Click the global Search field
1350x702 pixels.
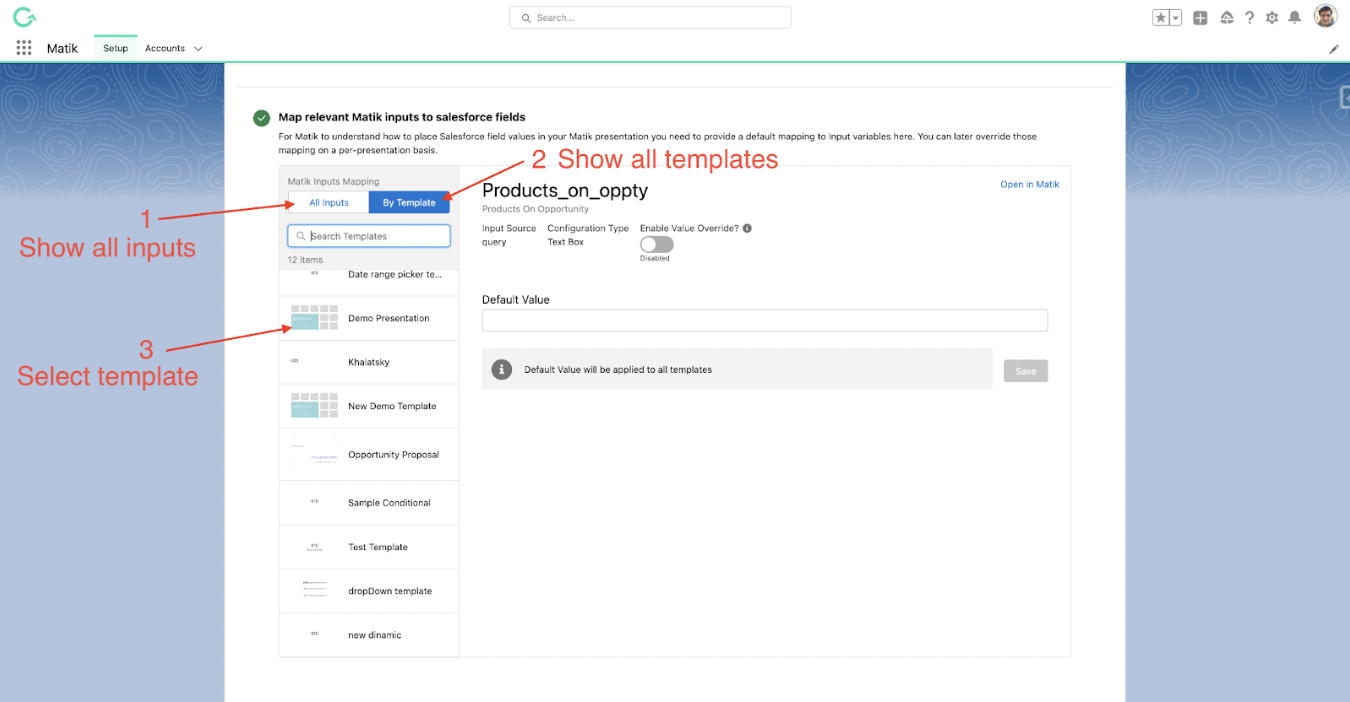[x=650, y=18]
